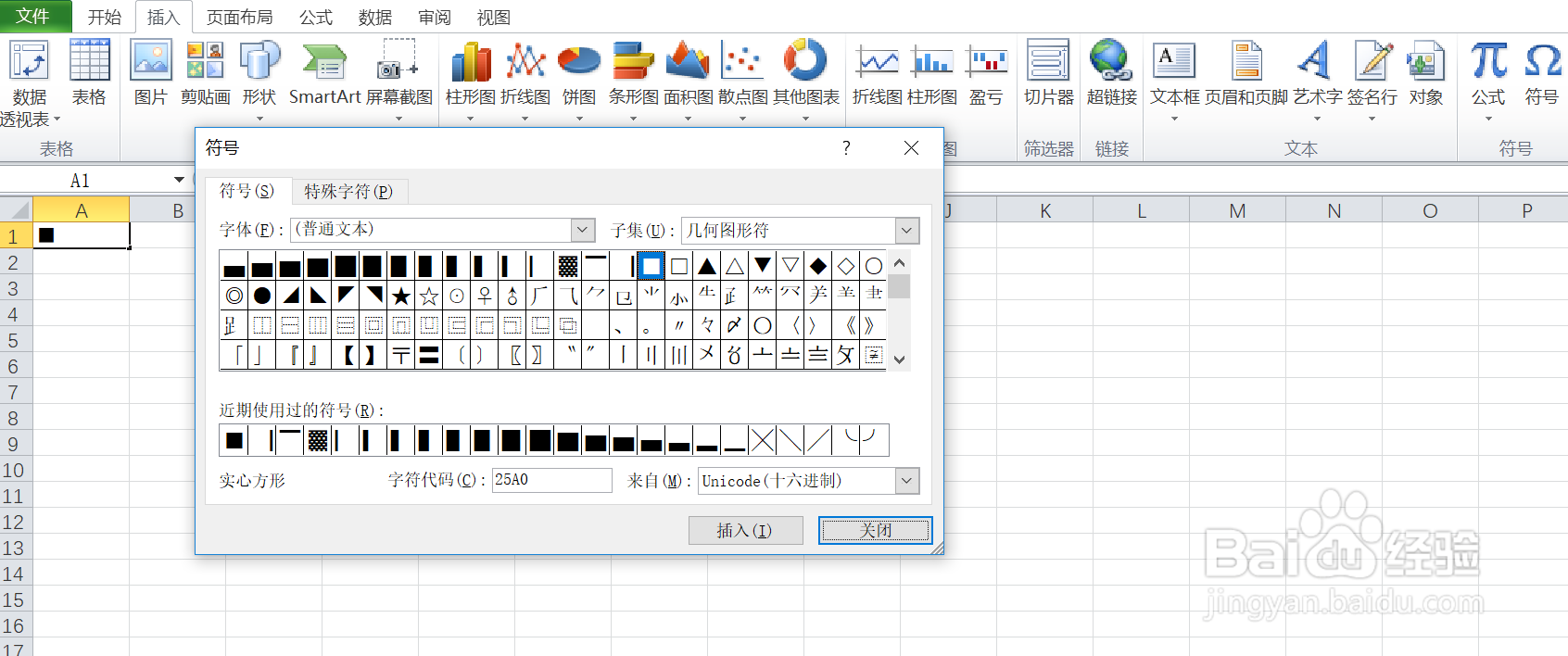Switch to the 页面布局 tab
1568x656 pixels.
click(x=240, y=18)
